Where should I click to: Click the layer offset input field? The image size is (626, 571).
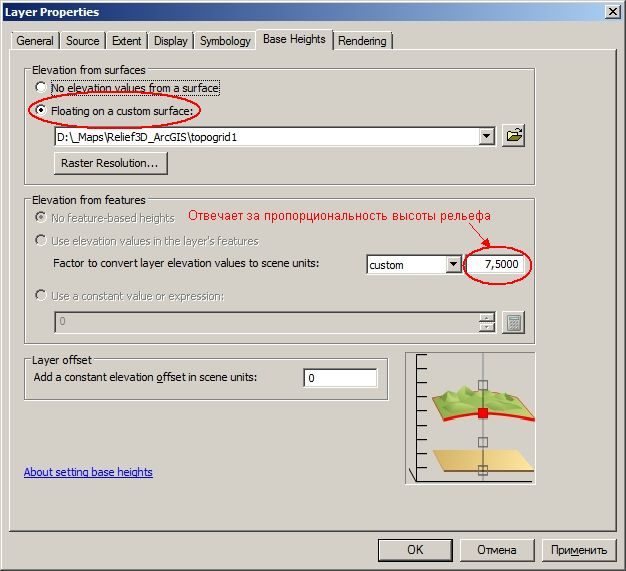[x=340, y=378]
